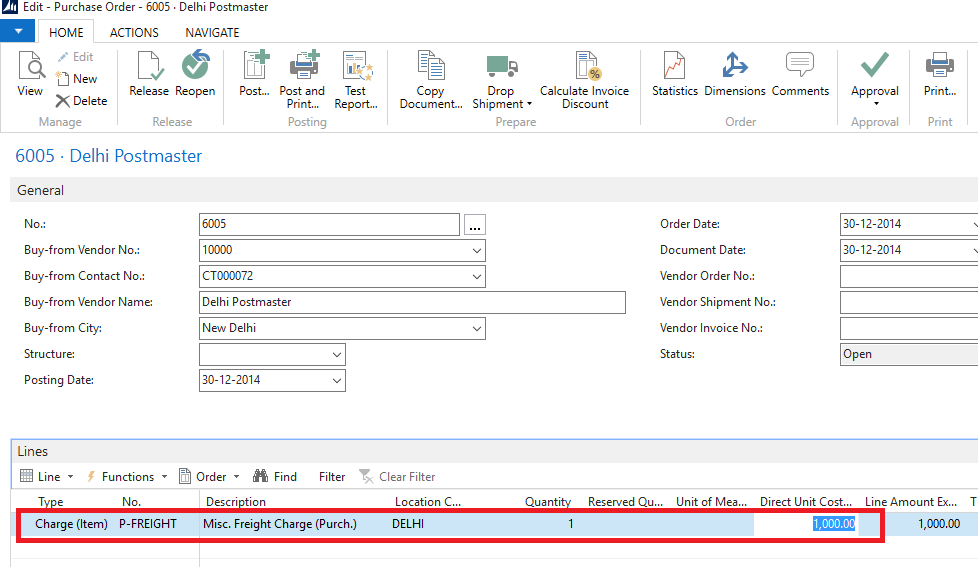Switch to the HOME tab
The height and width of the screenshot is (567, 978).
[x=66, y=32]
